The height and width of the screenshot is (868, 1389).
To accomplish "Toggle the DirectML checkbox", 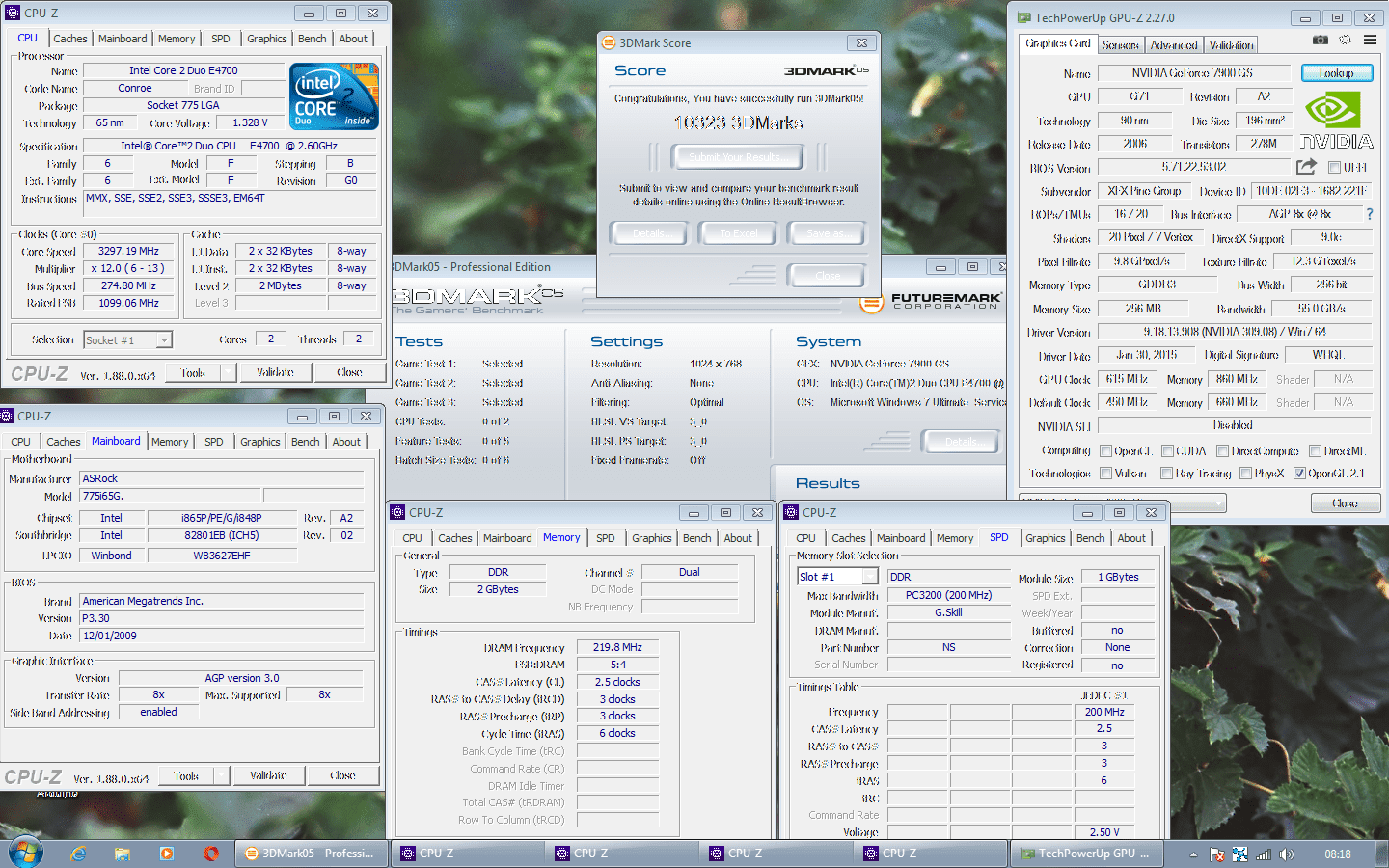I will pyautogui.click(x=1315, y=450).
